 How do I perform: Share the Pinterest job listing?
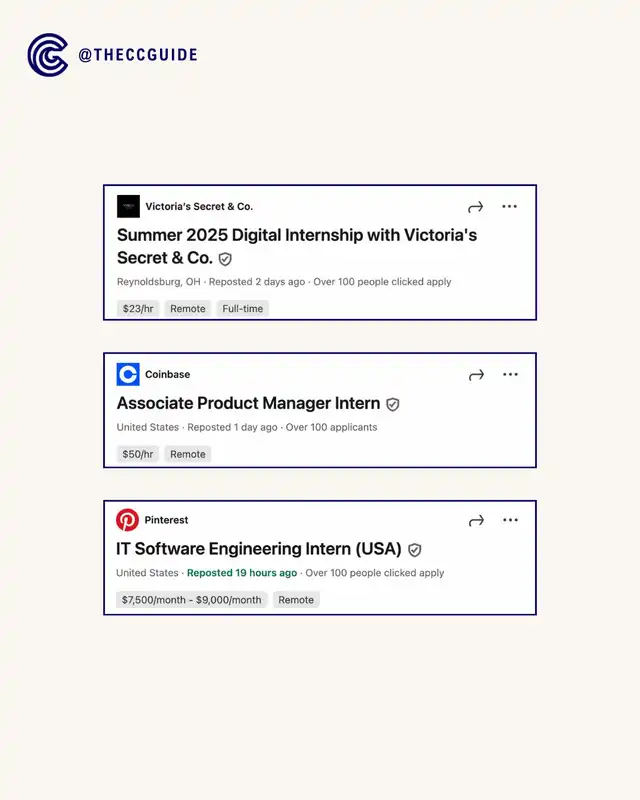tap(477, 521)
